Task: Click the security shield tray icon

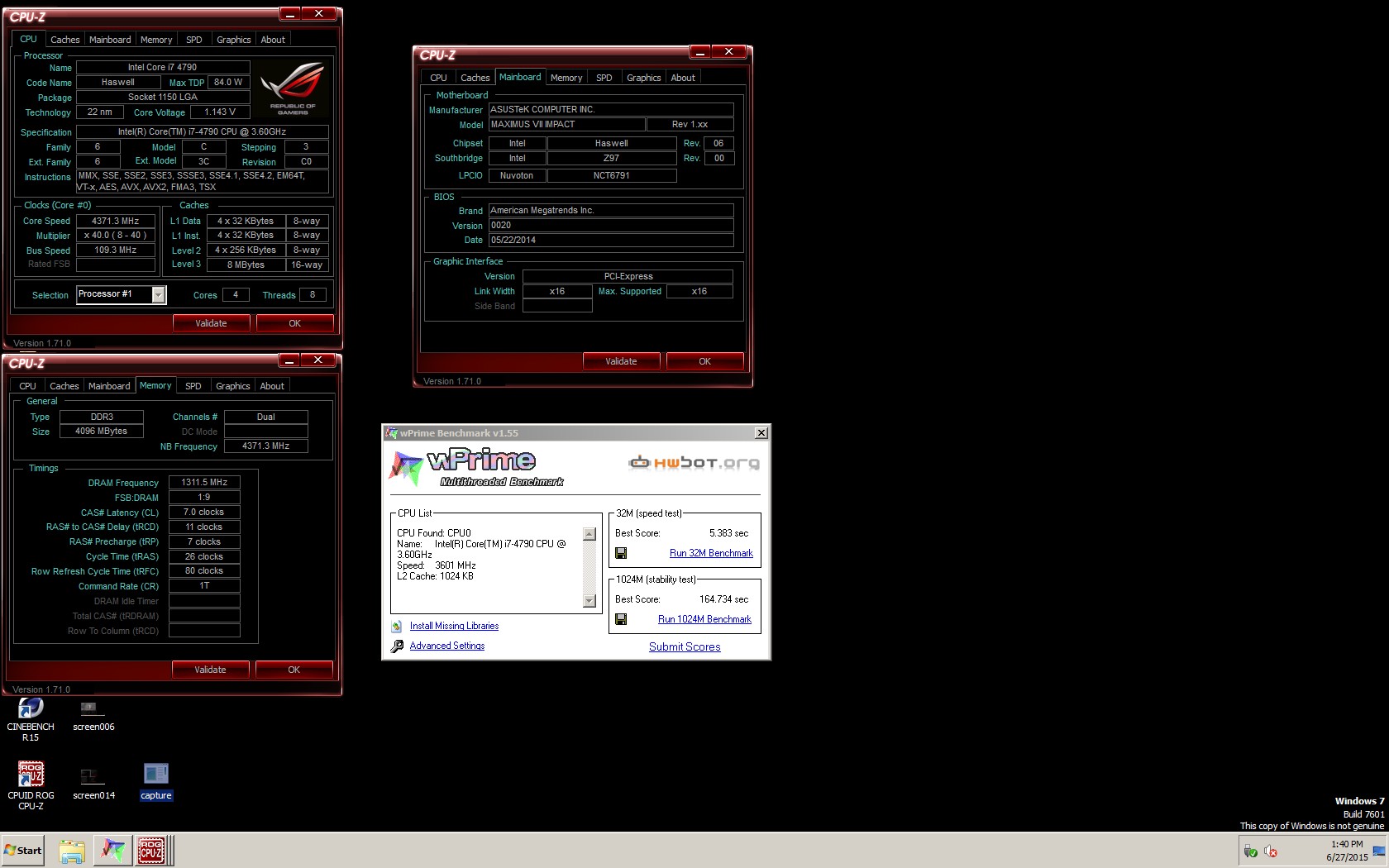Action: click(x=1250, y=851)
